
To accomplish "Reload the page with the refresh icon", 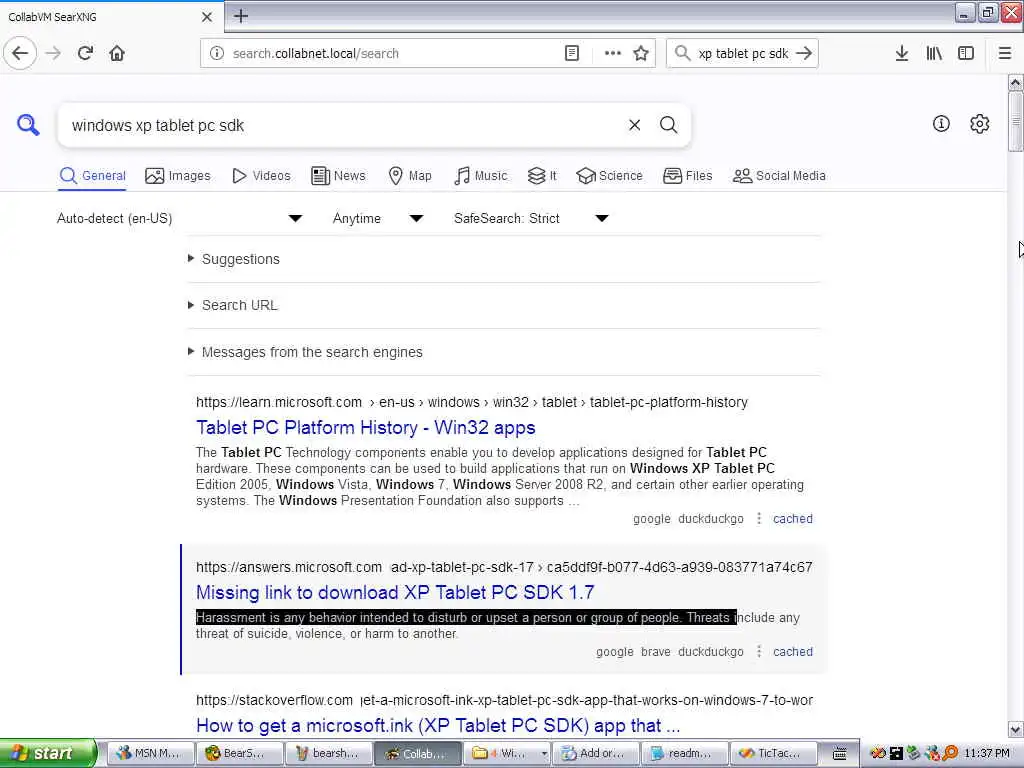I will tap(85, 54).
